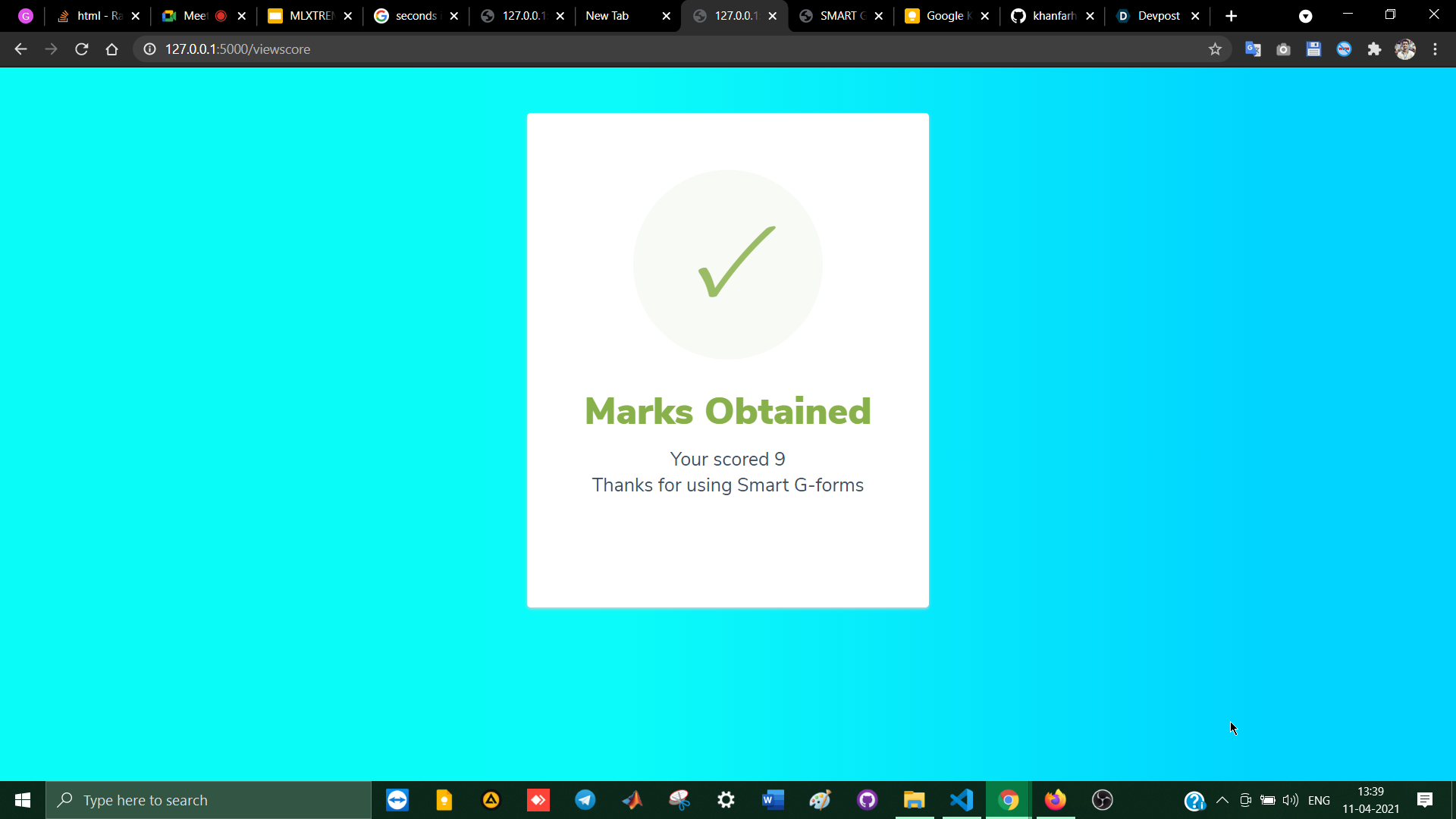Open Chrome's three-dot menu

pyautogui.click(x=1435, y=49)
